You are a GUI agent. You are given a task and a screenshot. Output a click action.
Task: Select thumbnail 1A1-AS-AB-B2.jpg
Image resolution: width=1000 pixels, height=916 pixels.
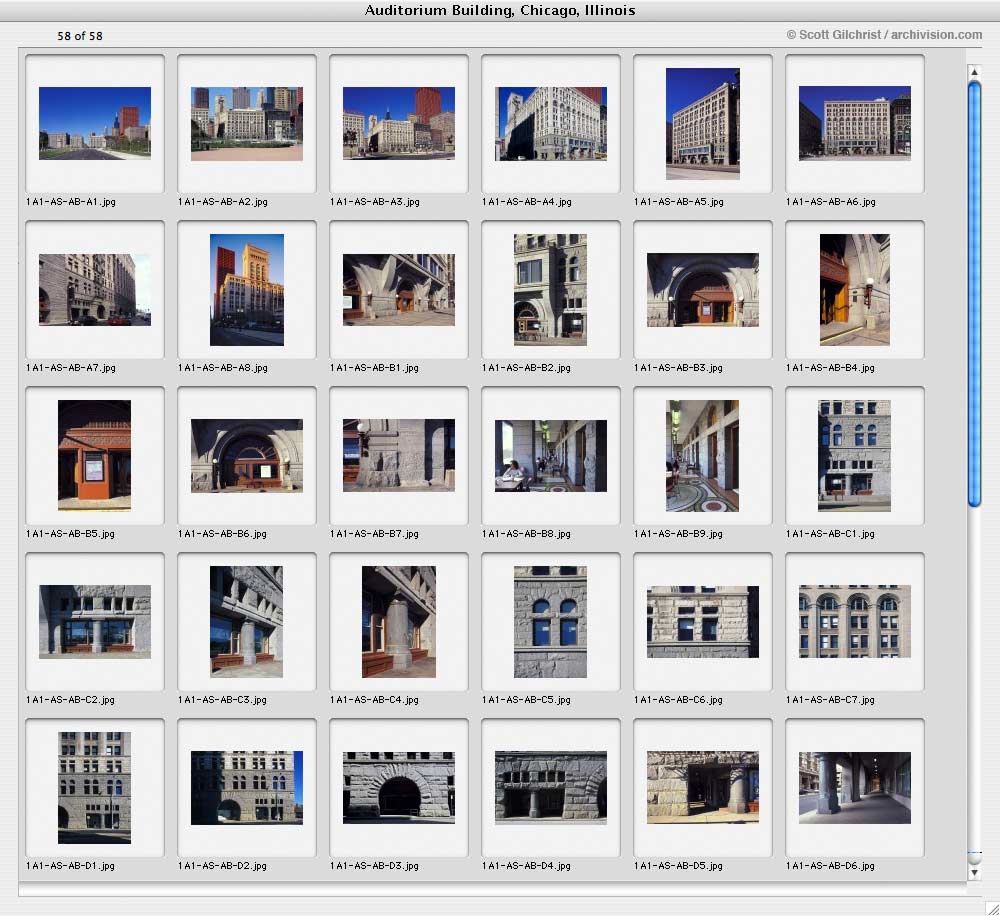click(550, 290)
